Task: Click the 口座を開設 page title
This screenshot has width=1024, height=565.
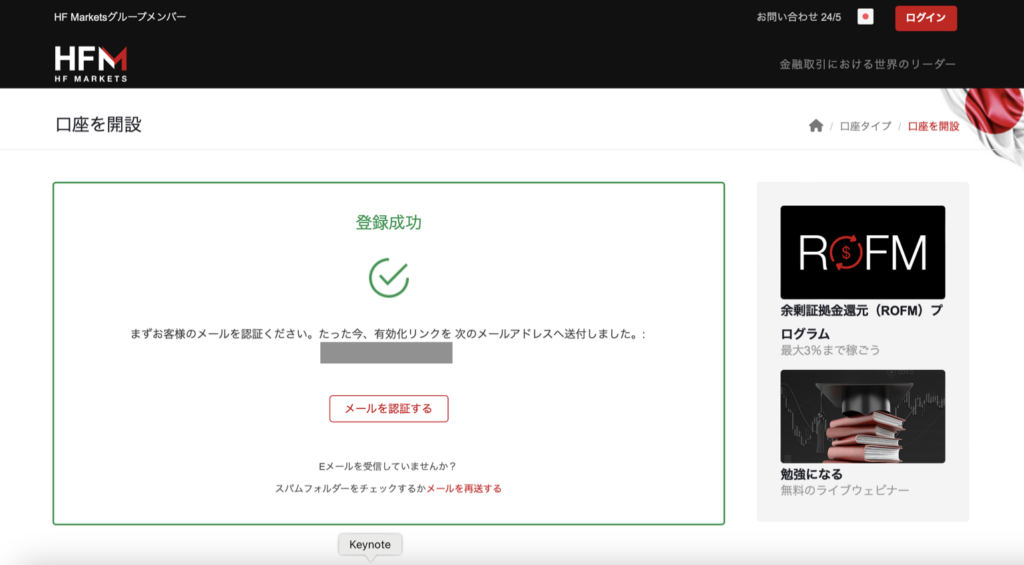Action: [99, 125]
